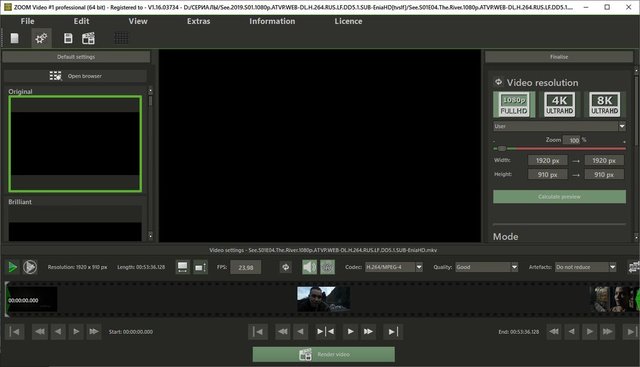Click the Finalise header button
The image size is (640, 367).
[x=559, y=57]
